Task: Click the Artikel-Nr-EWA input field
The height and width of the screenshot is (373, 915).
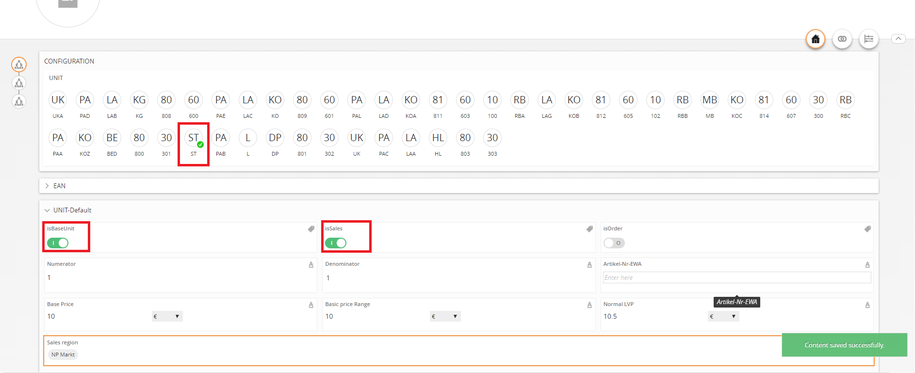Action: (737, 278)
